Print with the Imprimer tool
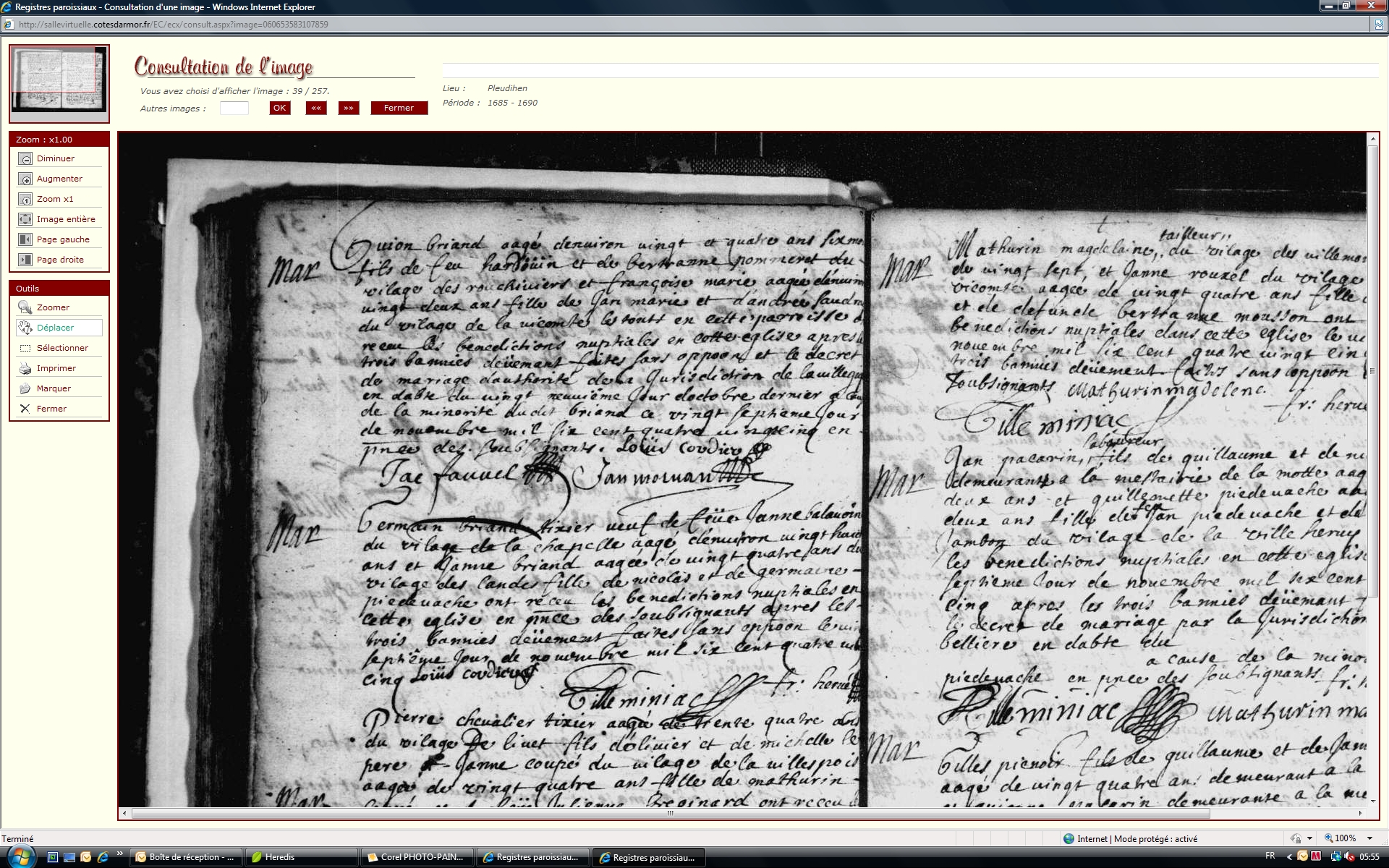Screen dimensions: 1389x868 point(25,368)
